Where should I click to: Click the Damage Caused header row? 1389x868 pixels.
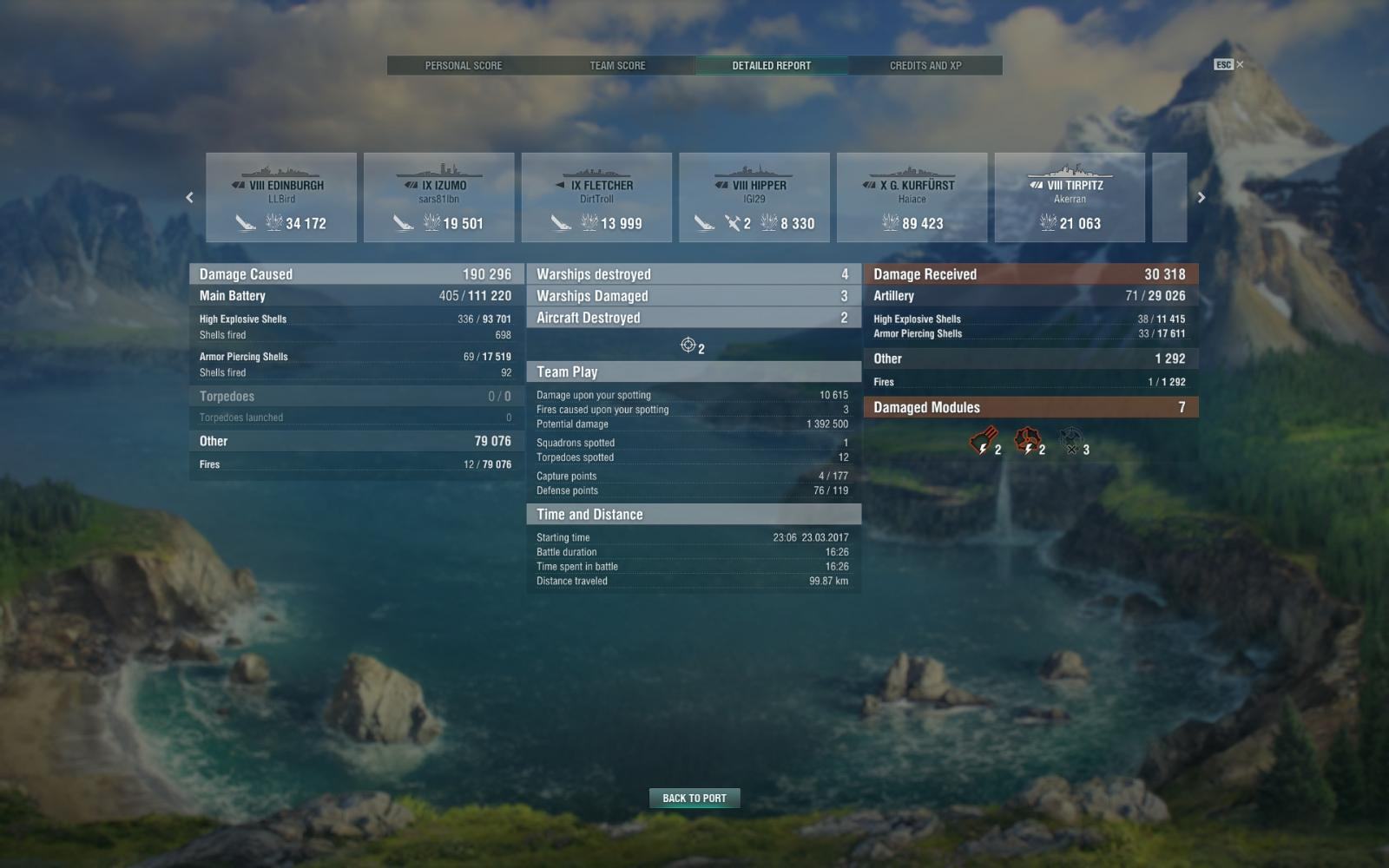357,274
